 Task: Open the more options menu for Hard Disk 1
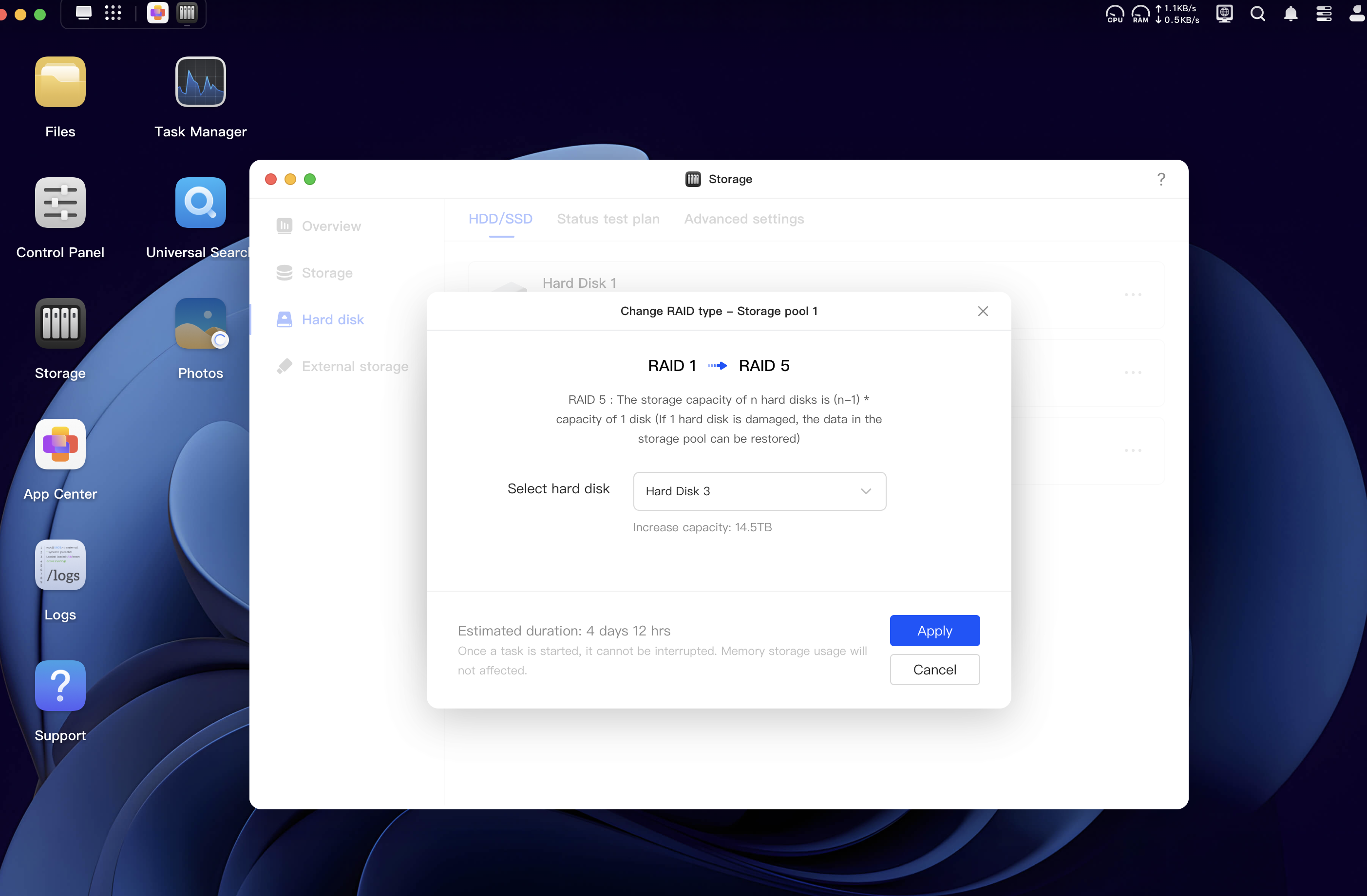point(1133,295)
